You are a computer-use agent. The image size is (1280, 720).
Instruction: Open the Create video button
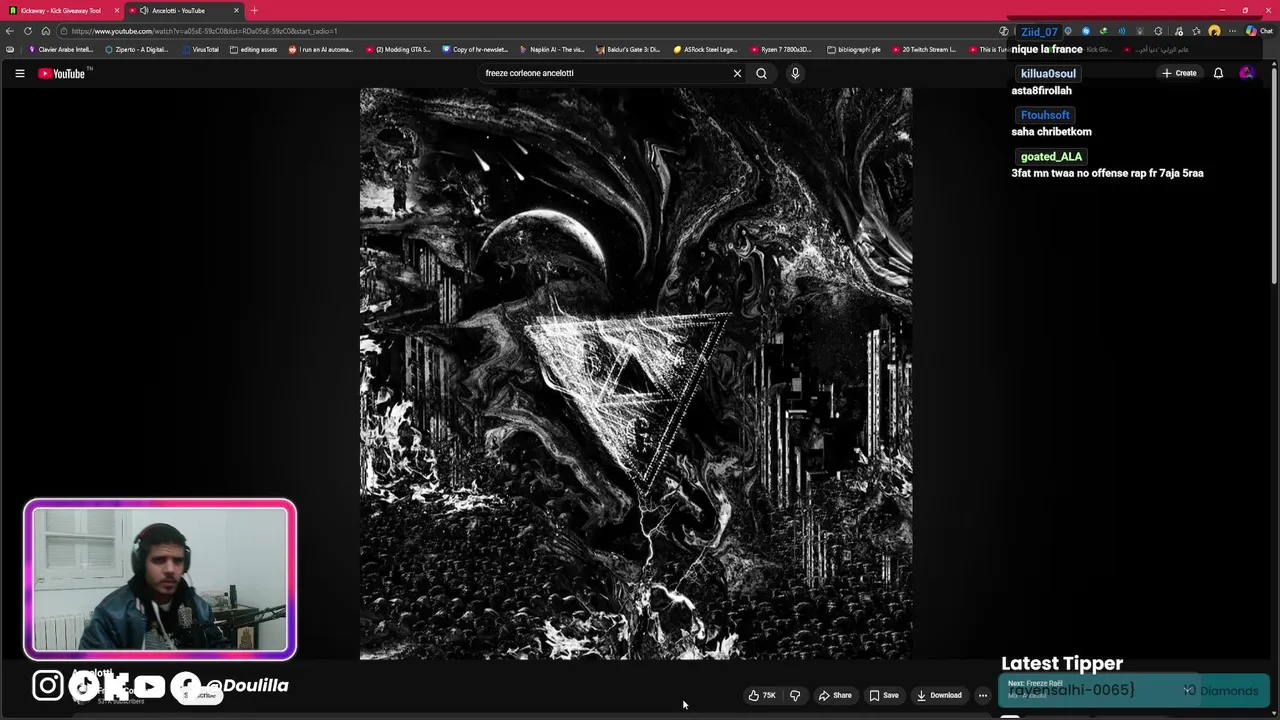1179,73
